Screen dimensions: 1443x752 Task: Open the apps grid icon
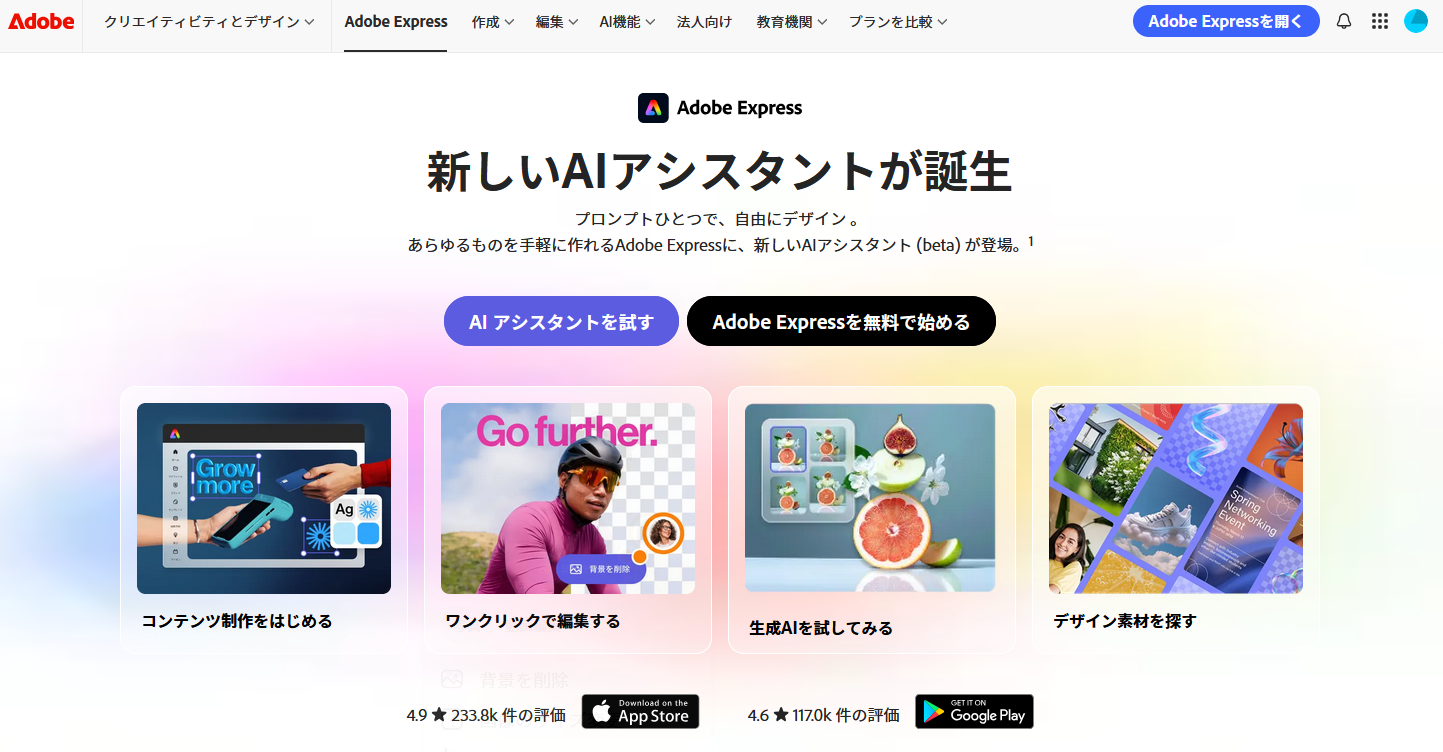pos(1380,21)
